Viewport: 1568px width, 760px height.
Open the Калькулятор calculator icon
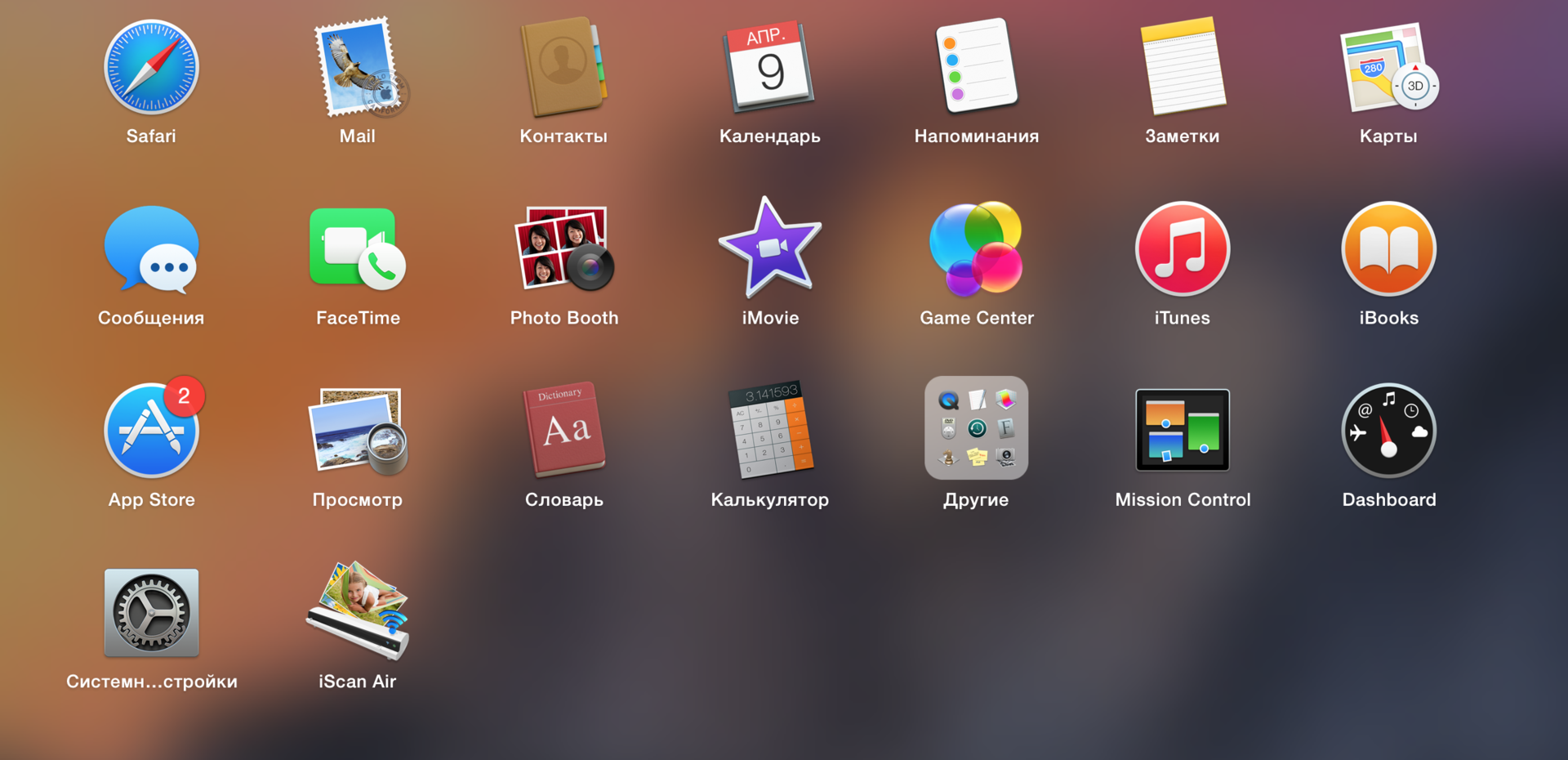pyautogui.click(x=769, y=429)
